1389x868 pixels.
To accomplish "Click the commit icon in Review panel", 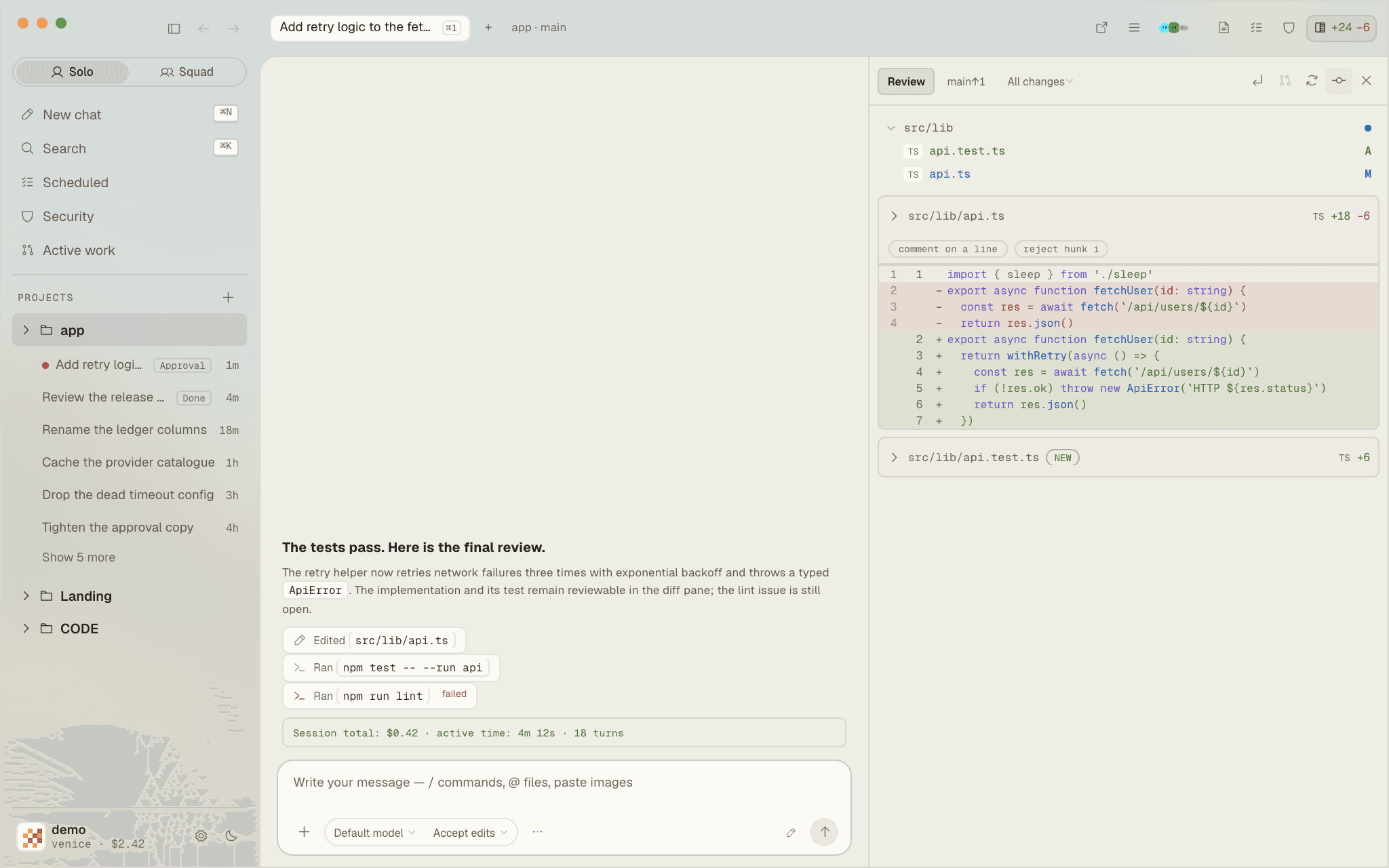I will click(x=1339, y=81).
